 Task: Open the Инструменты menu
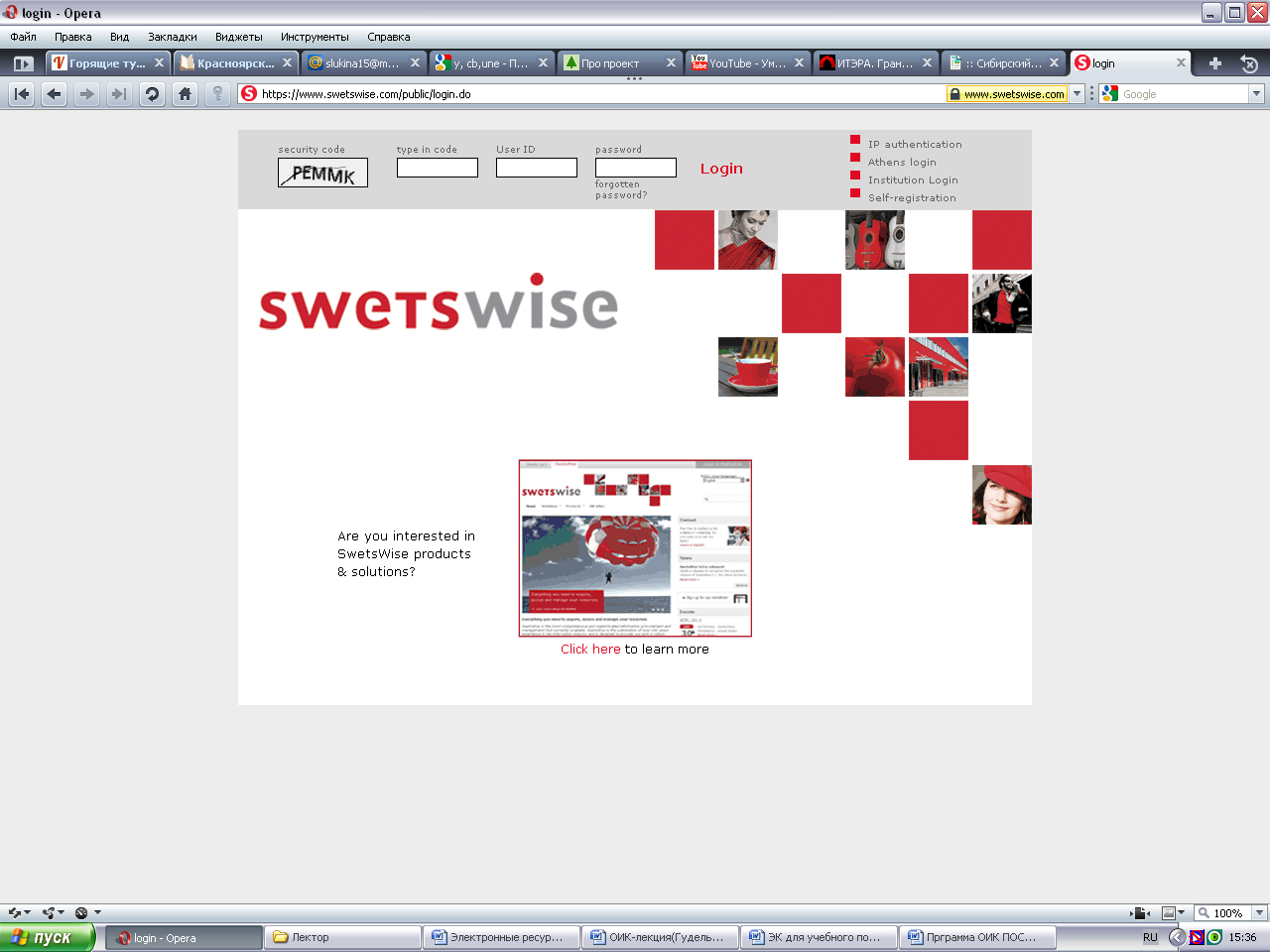coord(315,37)
